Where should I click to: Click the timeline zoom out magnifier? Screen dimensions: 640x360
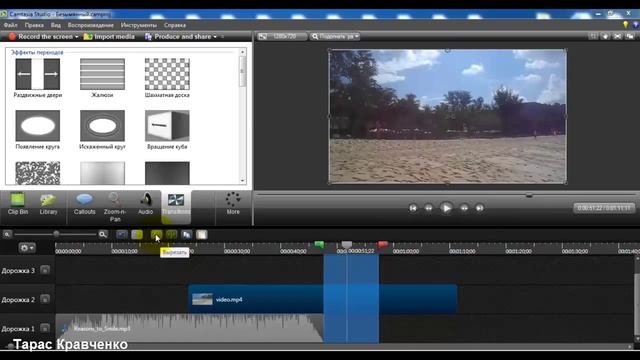7,234
